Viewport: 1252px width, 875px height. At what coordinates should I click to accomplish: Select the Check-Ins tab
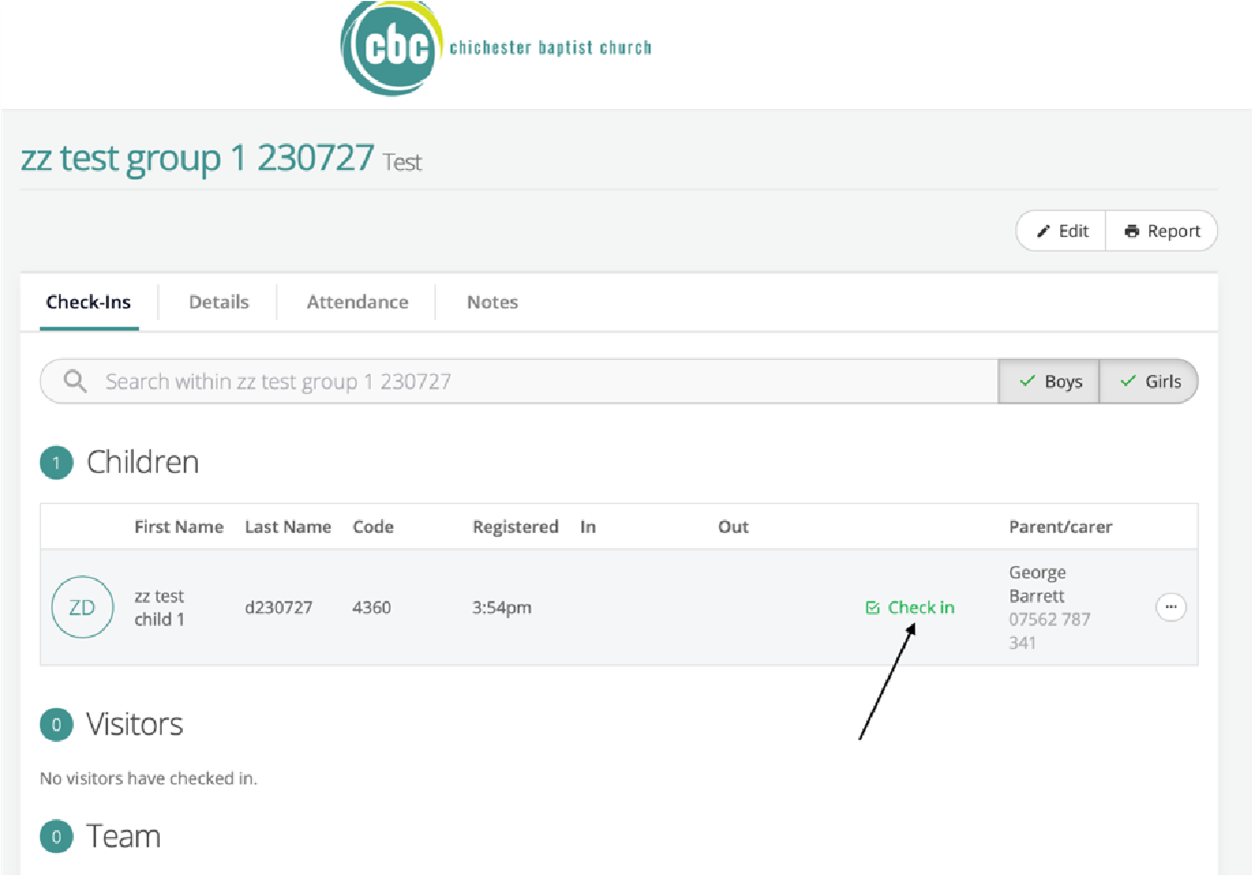point(88,302)
